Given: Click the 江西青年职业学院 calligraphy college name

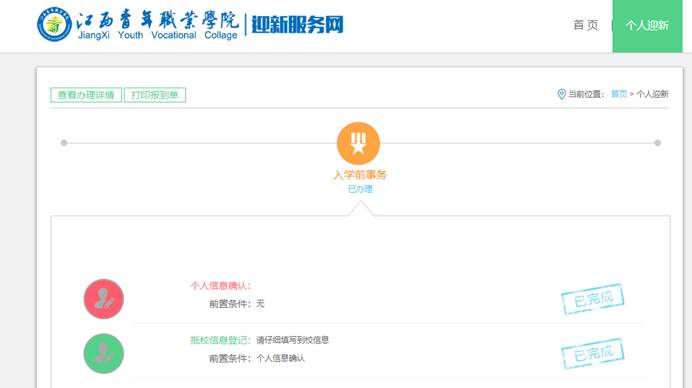Looking at the screenshot, I should 158,19.
